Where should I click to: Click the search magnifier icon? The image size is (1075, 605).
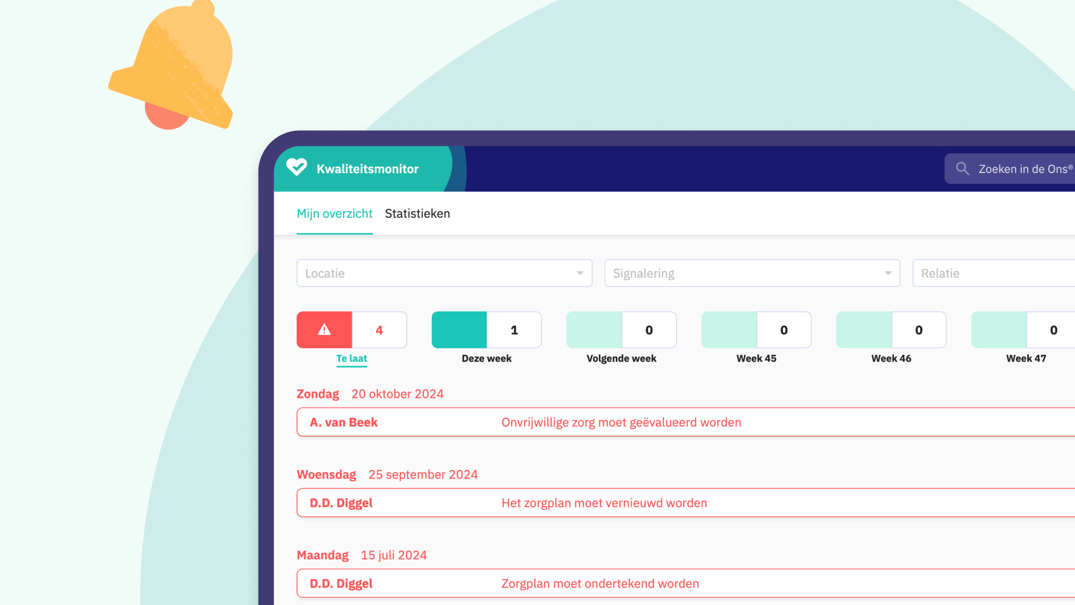tap(962, 169)
